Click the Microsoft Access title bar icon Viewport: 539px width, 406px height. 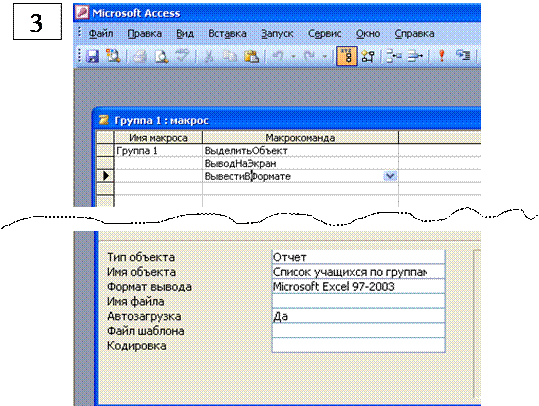click(82, 13)
